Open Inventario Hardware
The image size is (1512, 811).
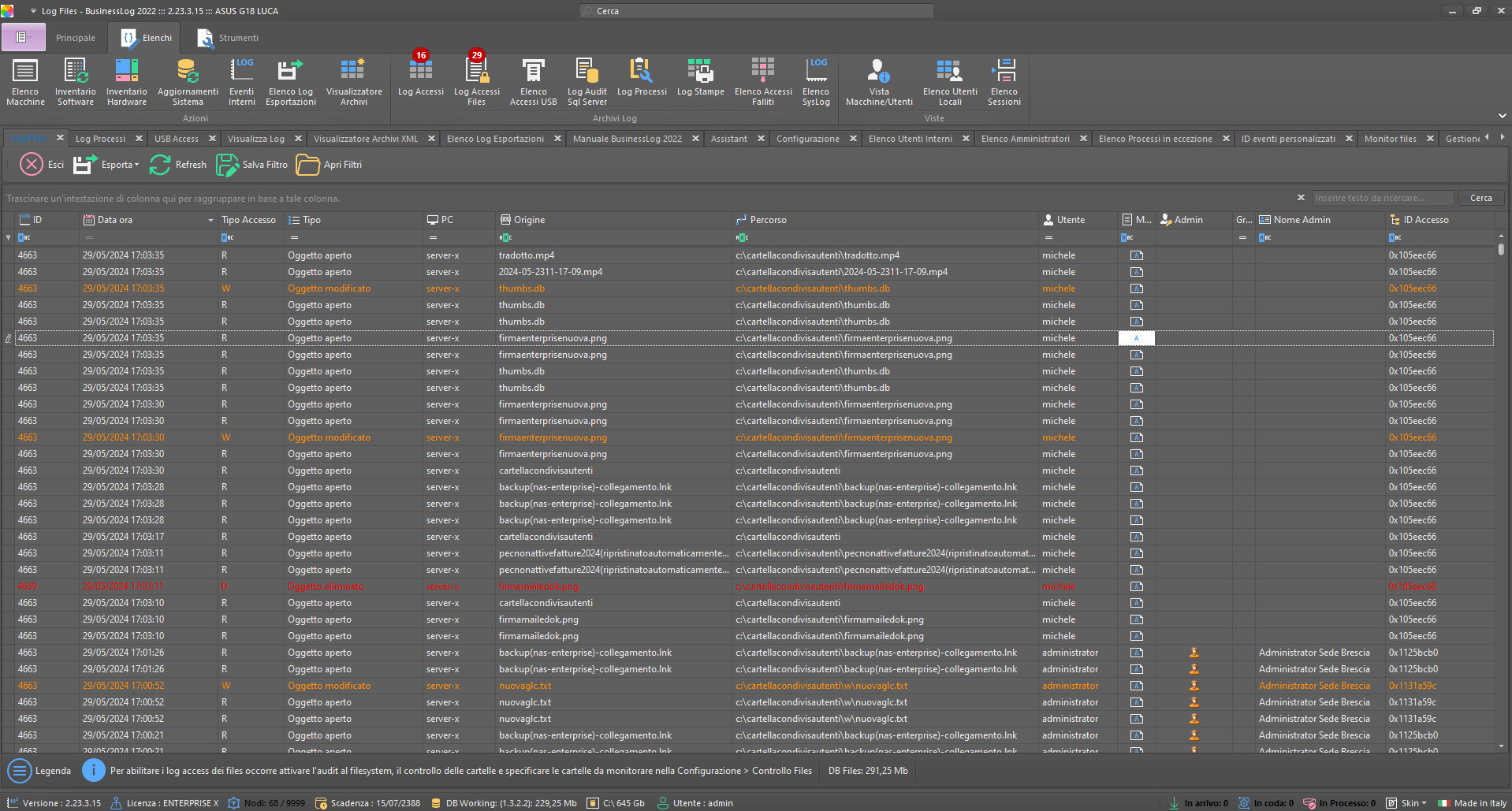[x=126, y=80]
